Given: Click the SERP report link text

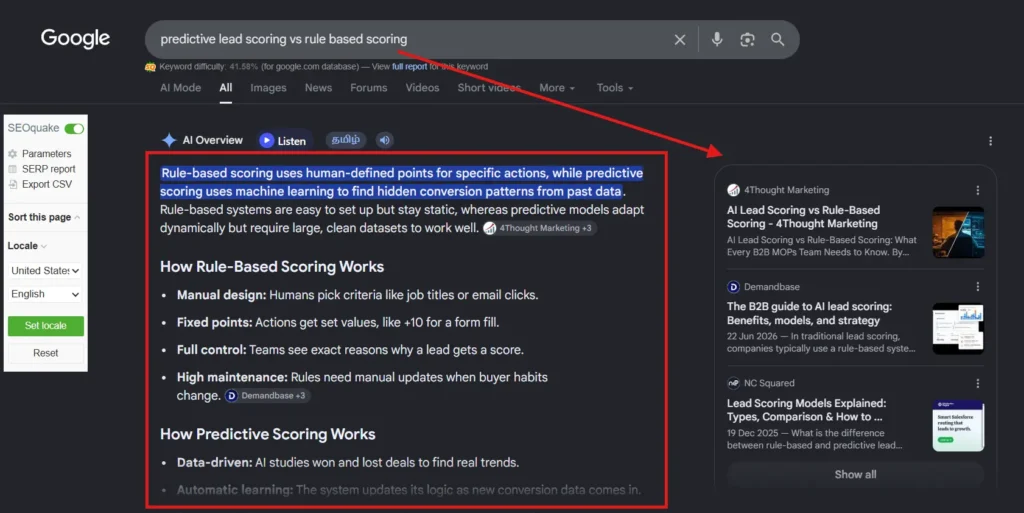Looking at the screenshot, I should point(48,169).
